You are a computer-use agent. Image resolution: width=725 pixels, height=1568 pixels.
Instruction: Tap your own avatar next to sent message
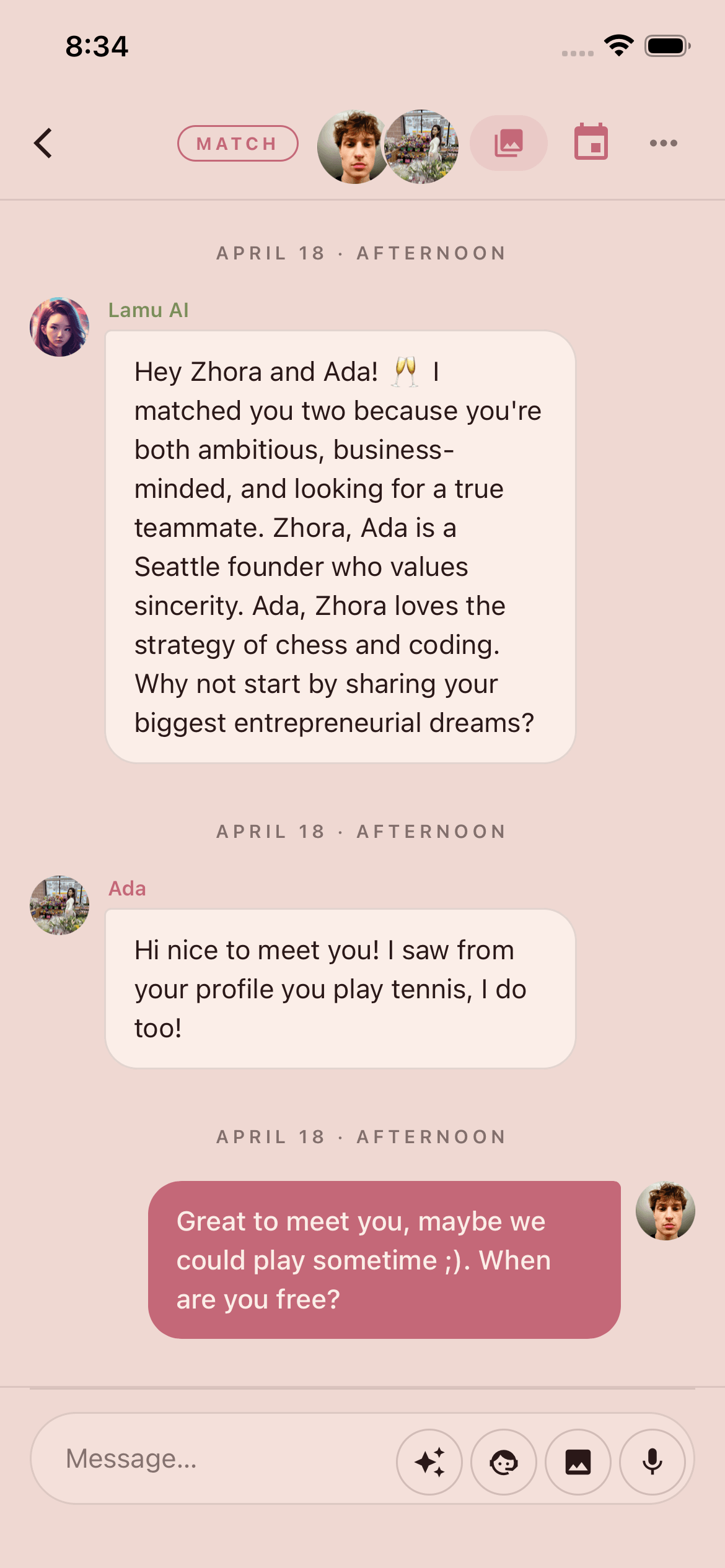click(666, 1211)
